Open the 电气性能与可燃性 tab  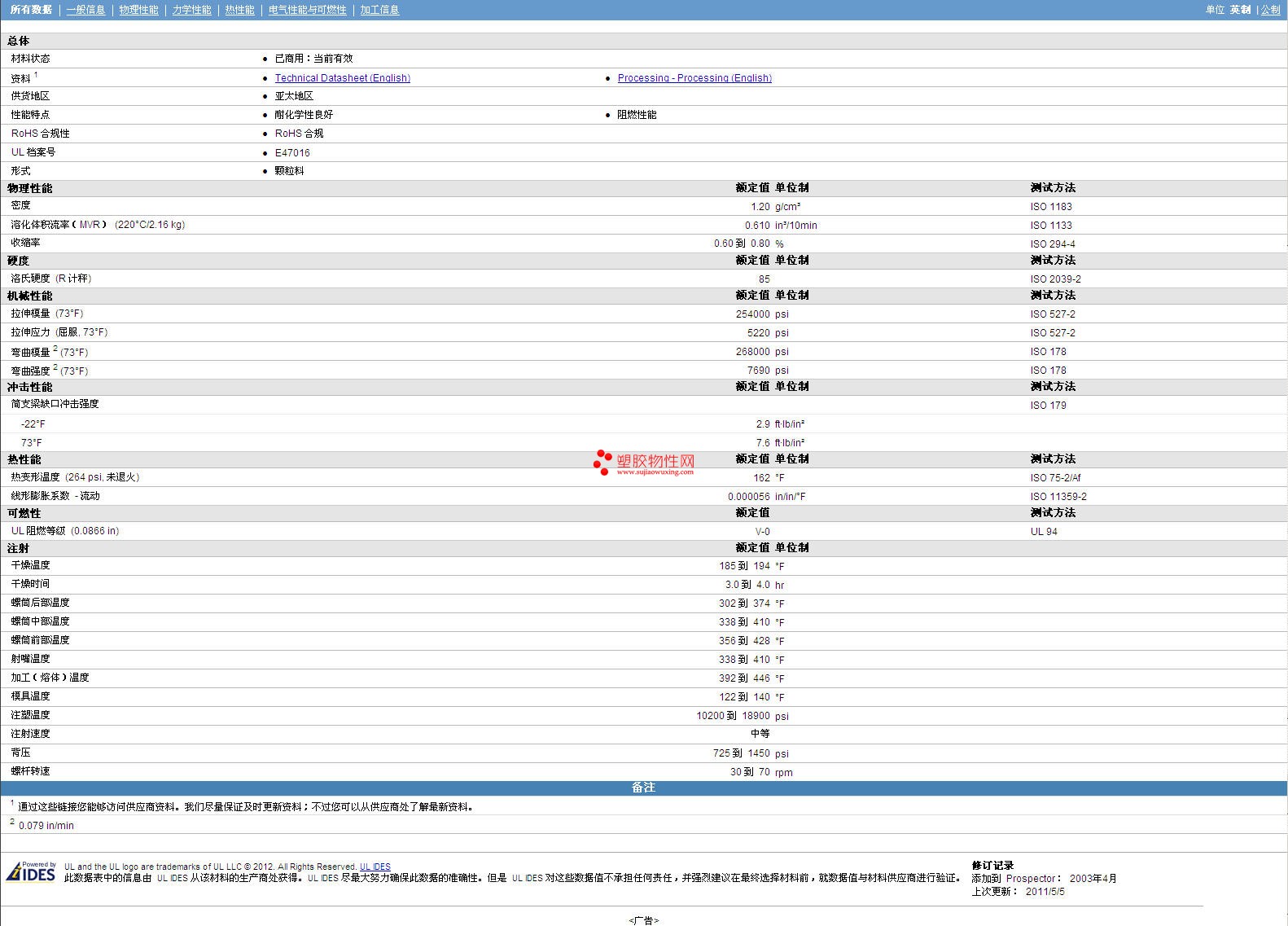coord(307,10)
